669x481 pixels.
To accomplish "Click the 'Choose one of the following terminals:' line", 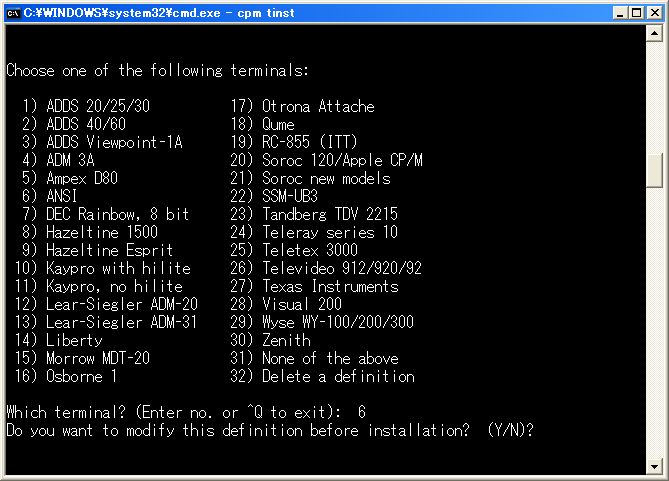I will click(157, 70).
